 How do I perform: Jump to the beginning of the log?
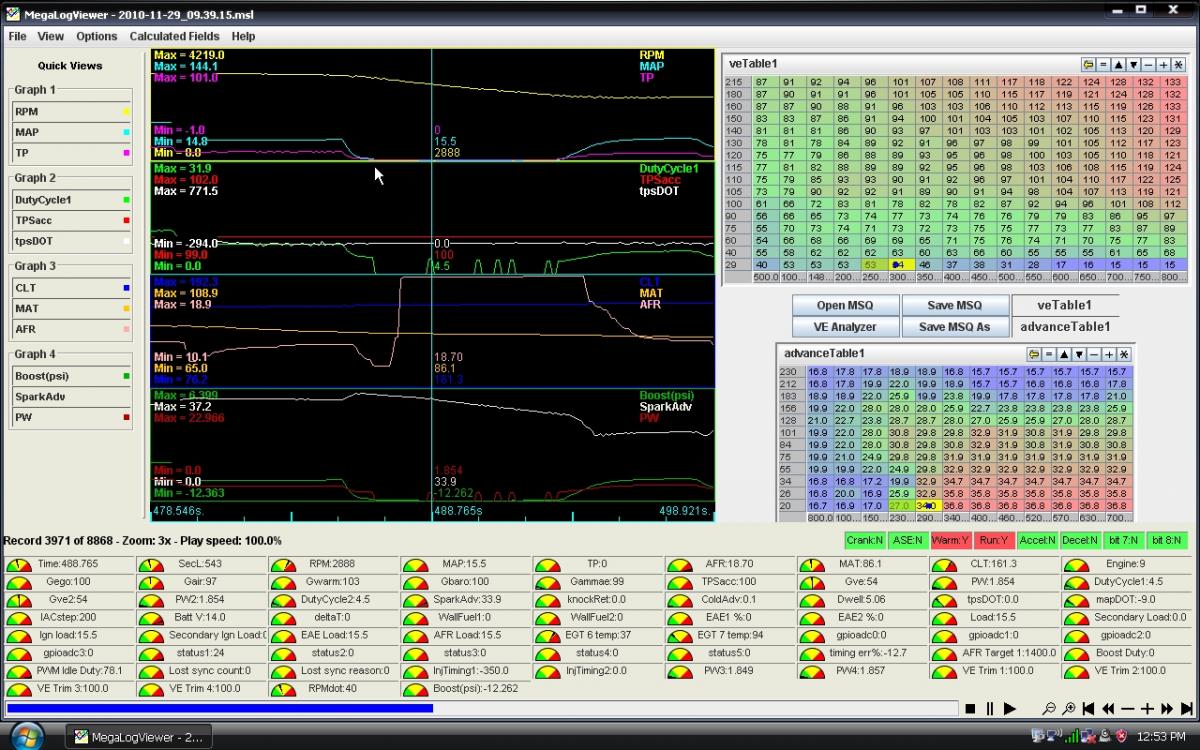[x=1089, y=708]
